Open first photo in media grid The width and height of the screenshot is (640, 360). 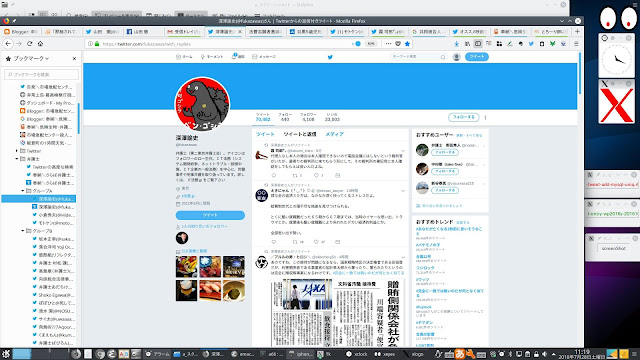click(187, 267)
